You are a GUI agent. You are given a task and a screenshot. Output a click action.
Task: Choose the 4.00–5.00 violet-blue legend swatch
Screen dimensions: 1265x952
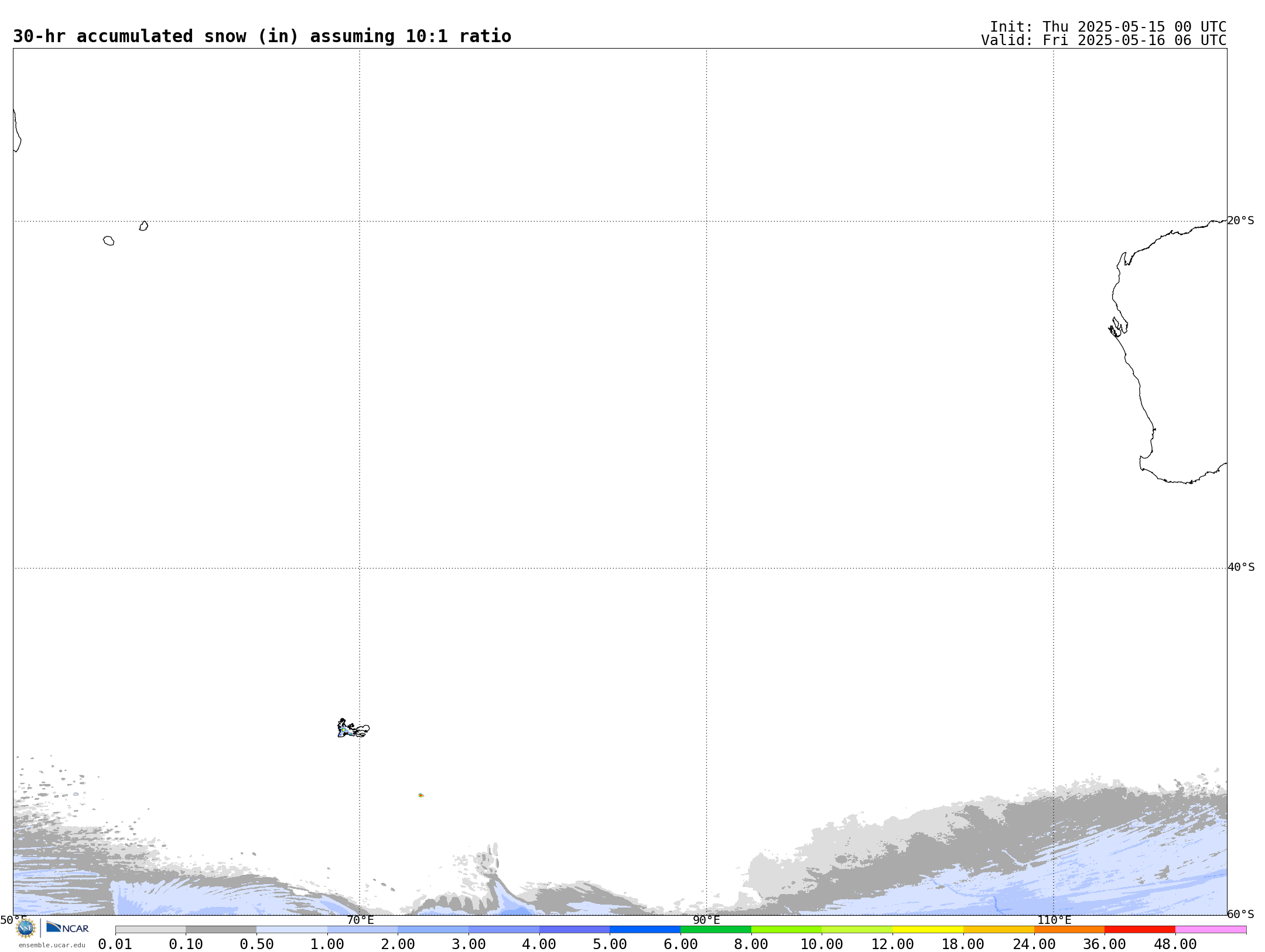click(575, 930)
